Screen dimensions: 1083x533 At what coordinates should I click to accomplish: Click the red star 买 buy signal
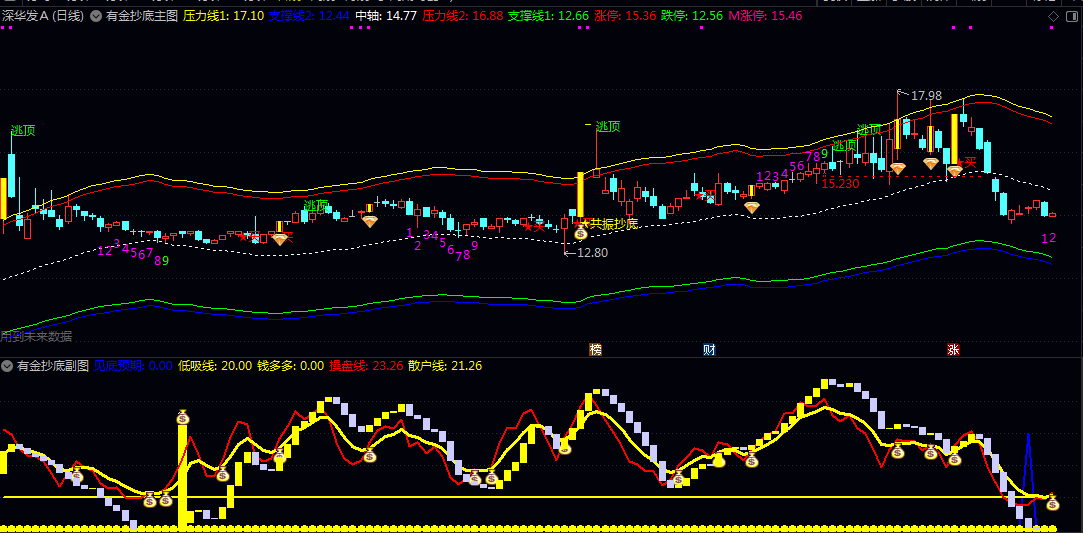[x=966, y=162]
